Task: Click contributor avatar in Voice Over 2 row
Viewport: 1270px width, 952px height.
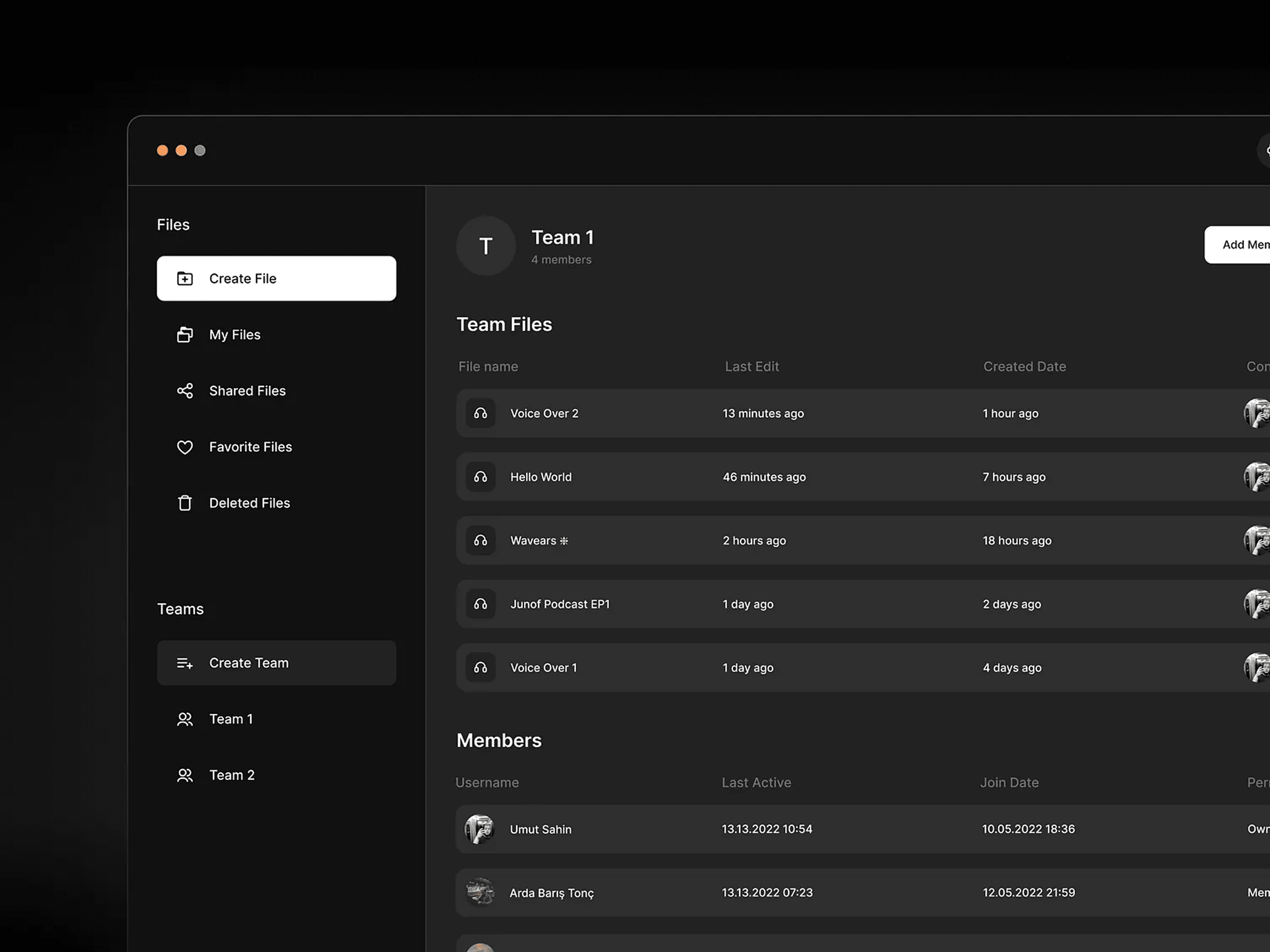Action: coord(1257,413)
